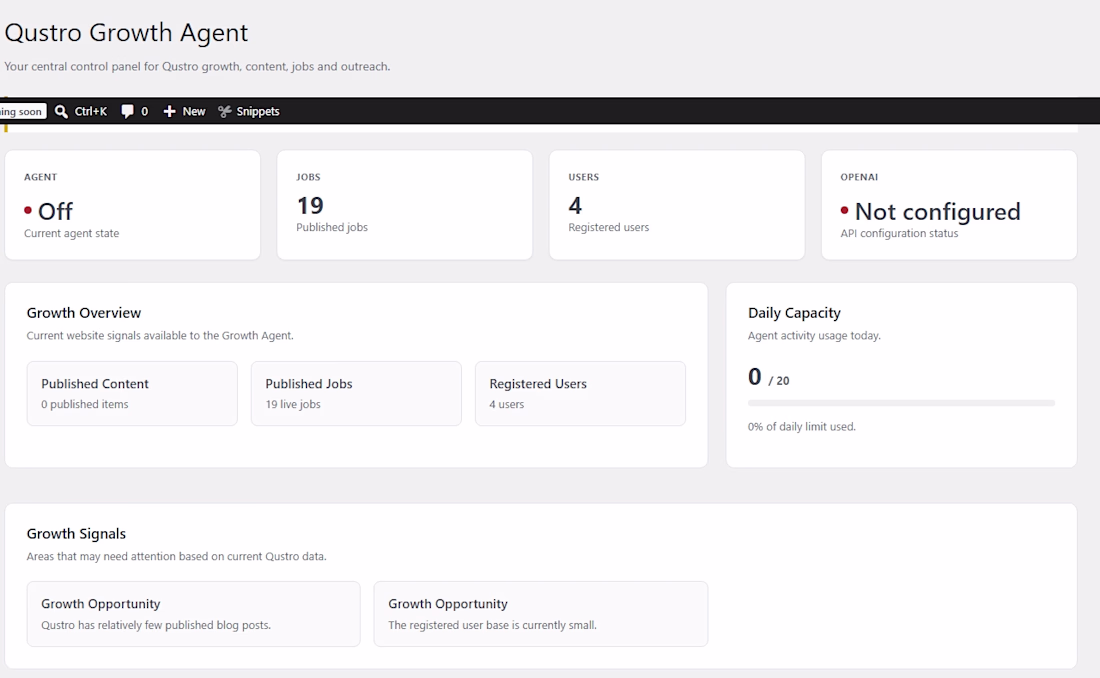Click the 'coming soon' badge
The height and width of the screenshot is (678, 1100).
(22, 112)
